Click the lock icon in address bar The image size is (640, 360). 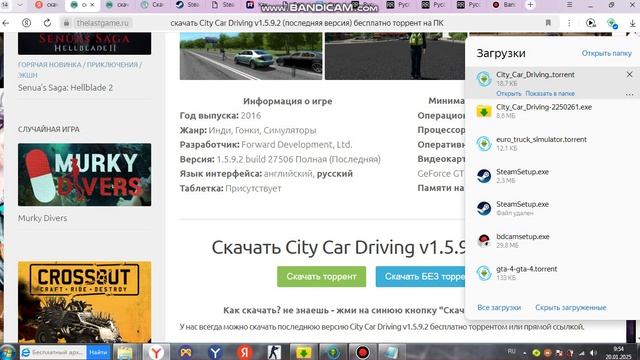66,23
